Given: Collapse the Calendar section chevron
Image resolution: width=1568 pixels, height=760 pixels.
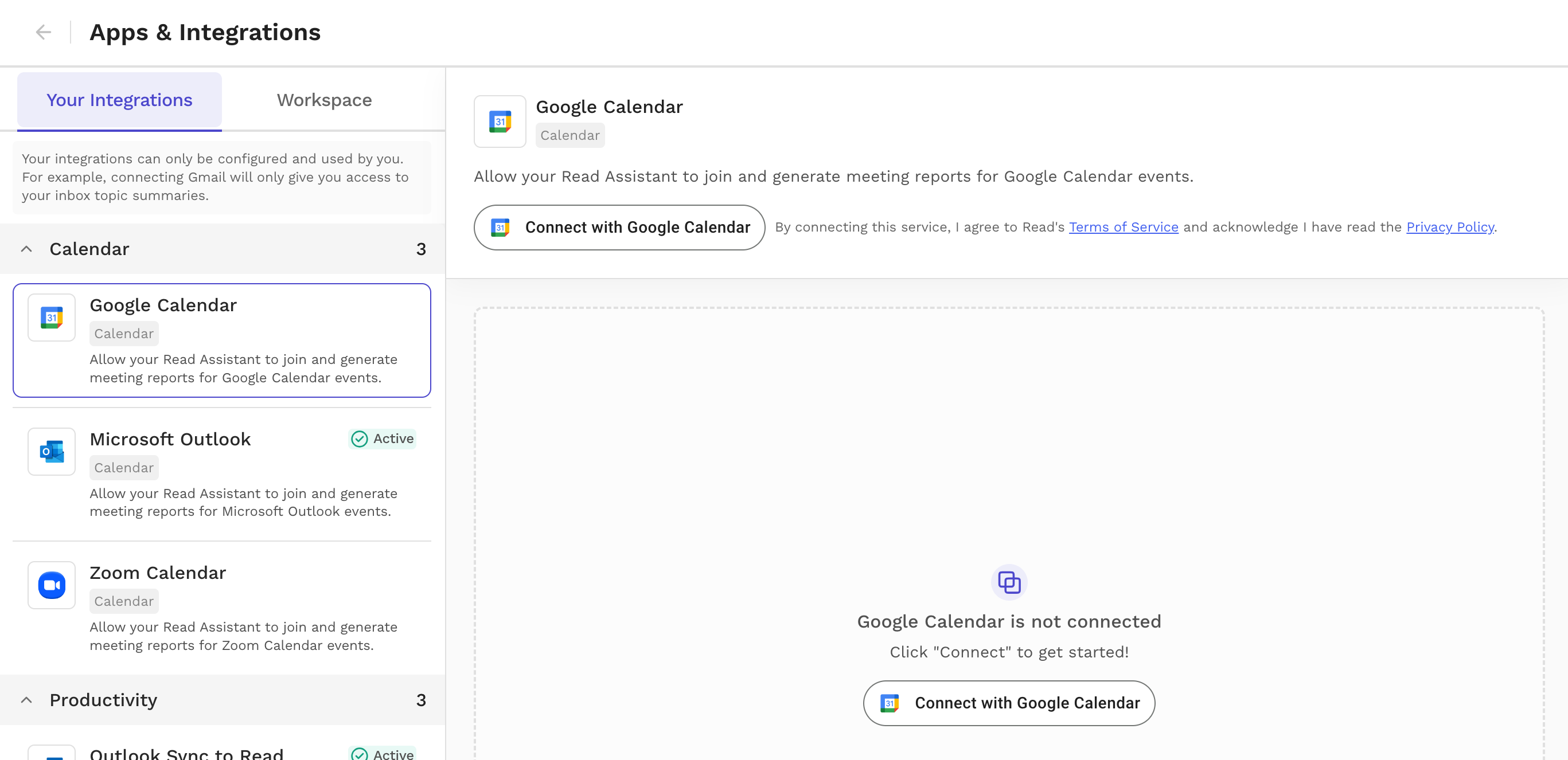Looking at the screenshot, I should click(26, 249).
